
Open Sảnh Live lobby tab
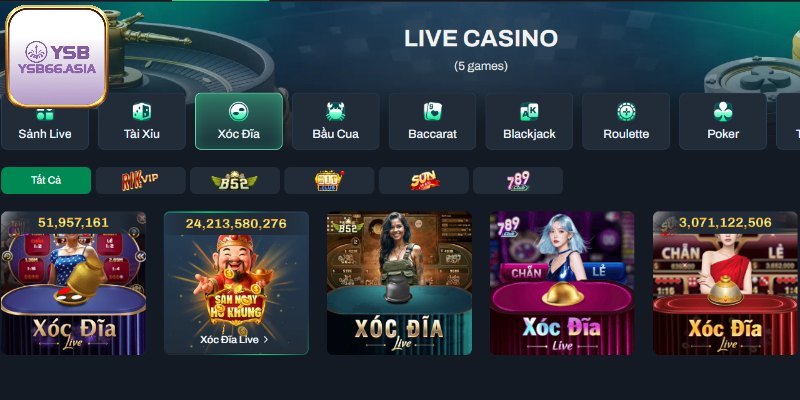click(x=45, y=121)
